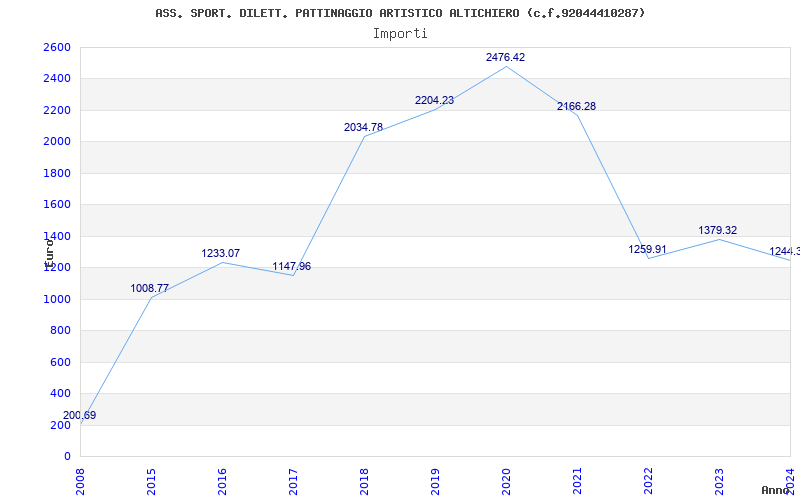Click x-axis year label 2022

pyautogui.click(x=648, y=481)
